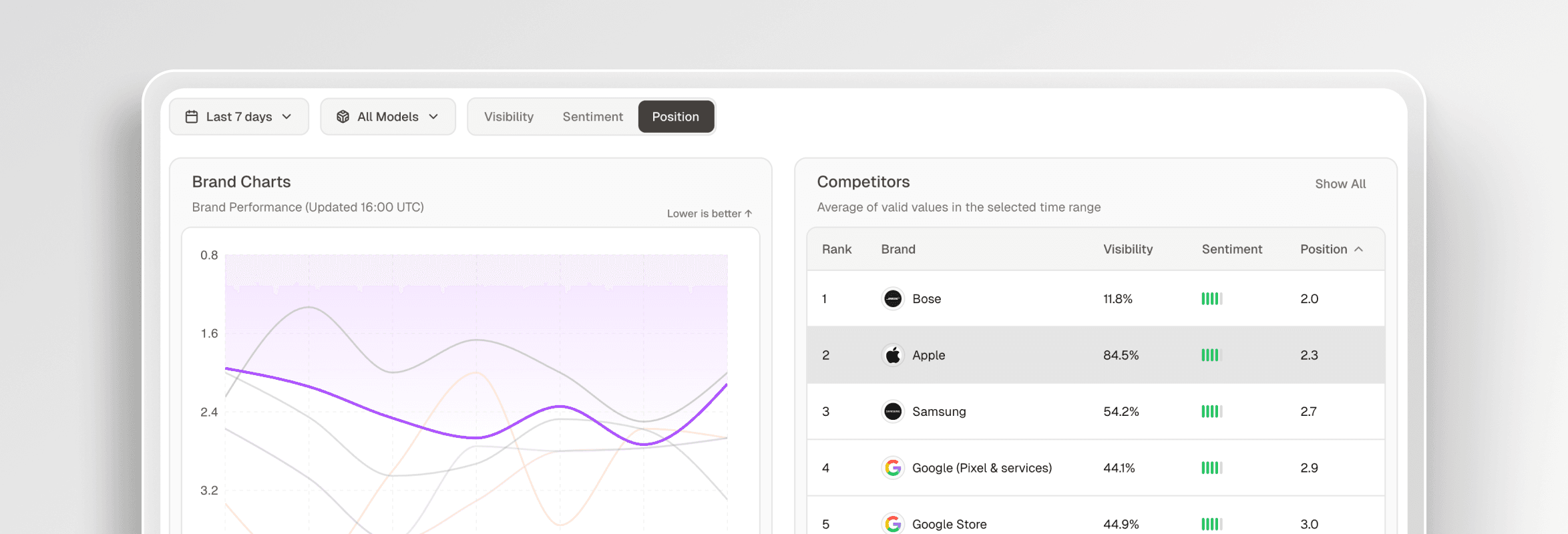Click the Bose brand logo
The width and height of the screenshot is (1568, 534).
pyautogui.click(x=892, y=299)
